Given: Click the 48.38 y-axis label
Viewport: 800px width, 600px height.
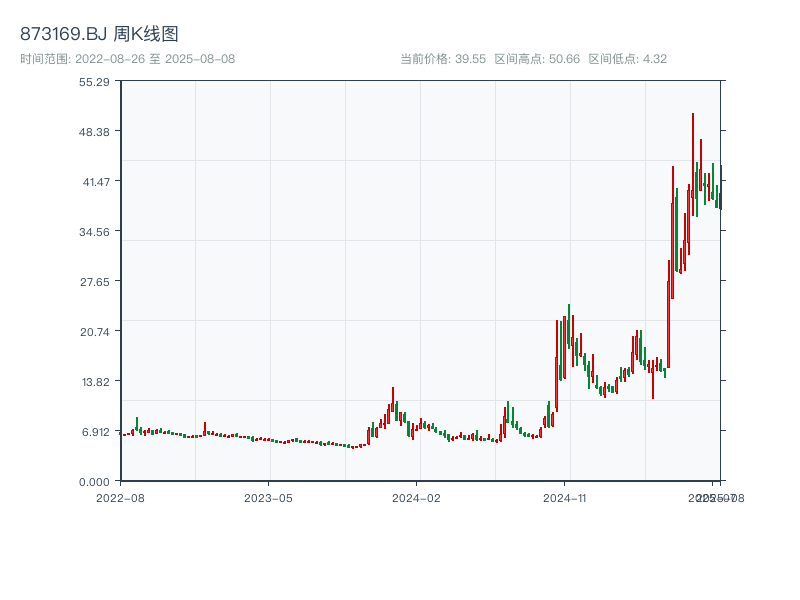Looking at the screenshot, I should click(x=94, y=132).
